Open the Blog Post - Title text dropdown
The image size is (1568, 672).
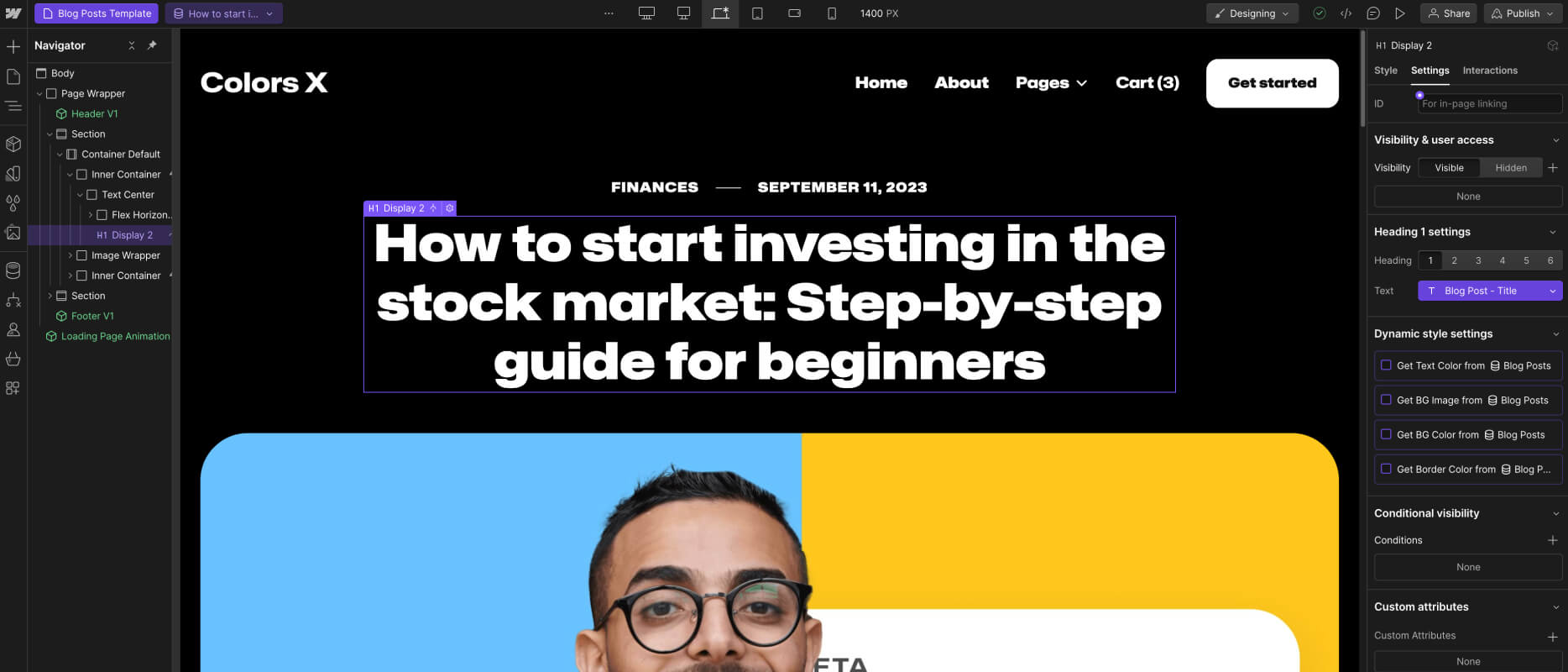[x=1490, y=291]
